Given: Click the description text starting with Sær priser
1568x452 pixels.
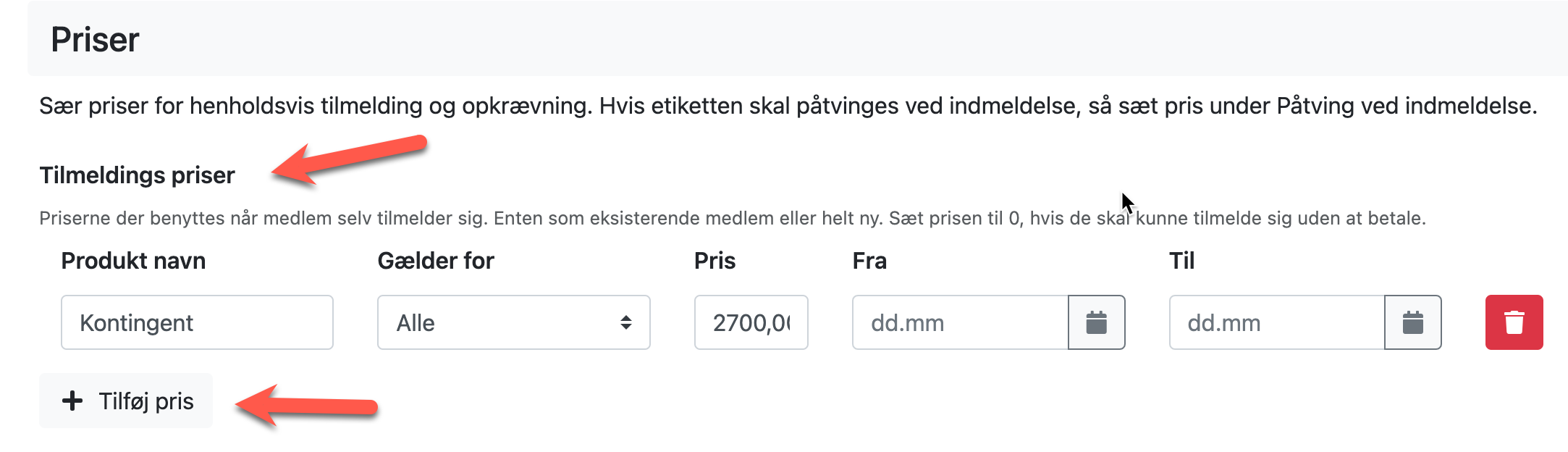Looking at the screenshot, I should 788,106.
